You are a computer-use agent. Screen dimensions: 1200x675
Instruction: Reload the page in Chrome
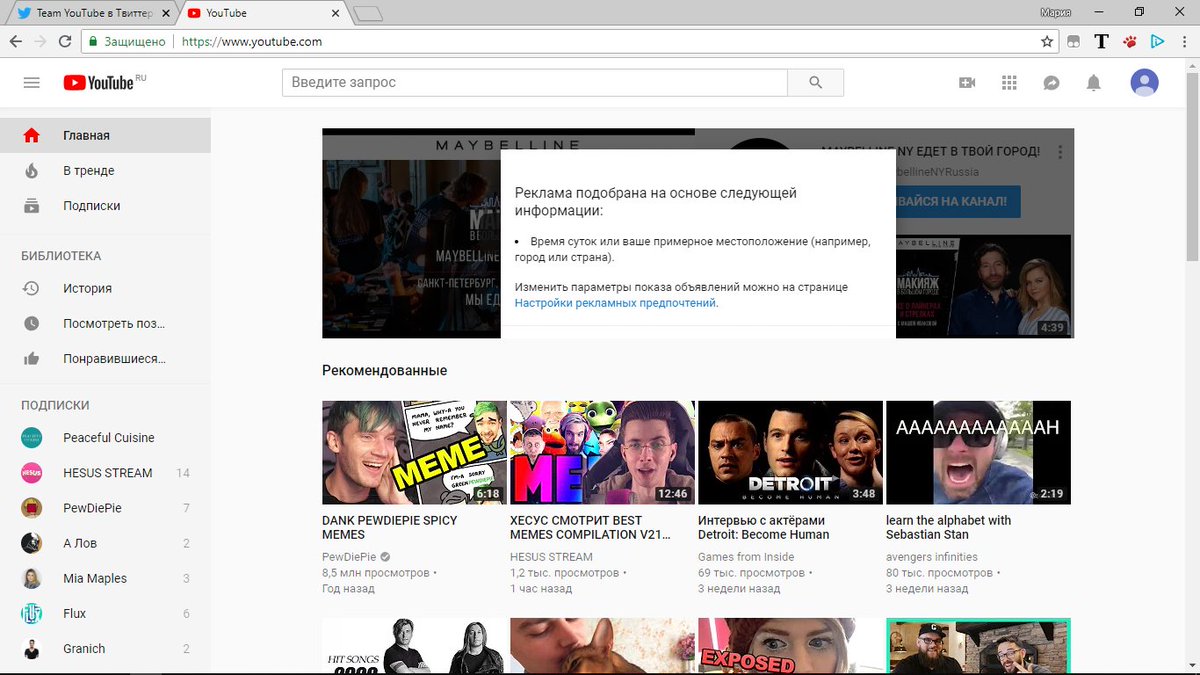point(65,42)
